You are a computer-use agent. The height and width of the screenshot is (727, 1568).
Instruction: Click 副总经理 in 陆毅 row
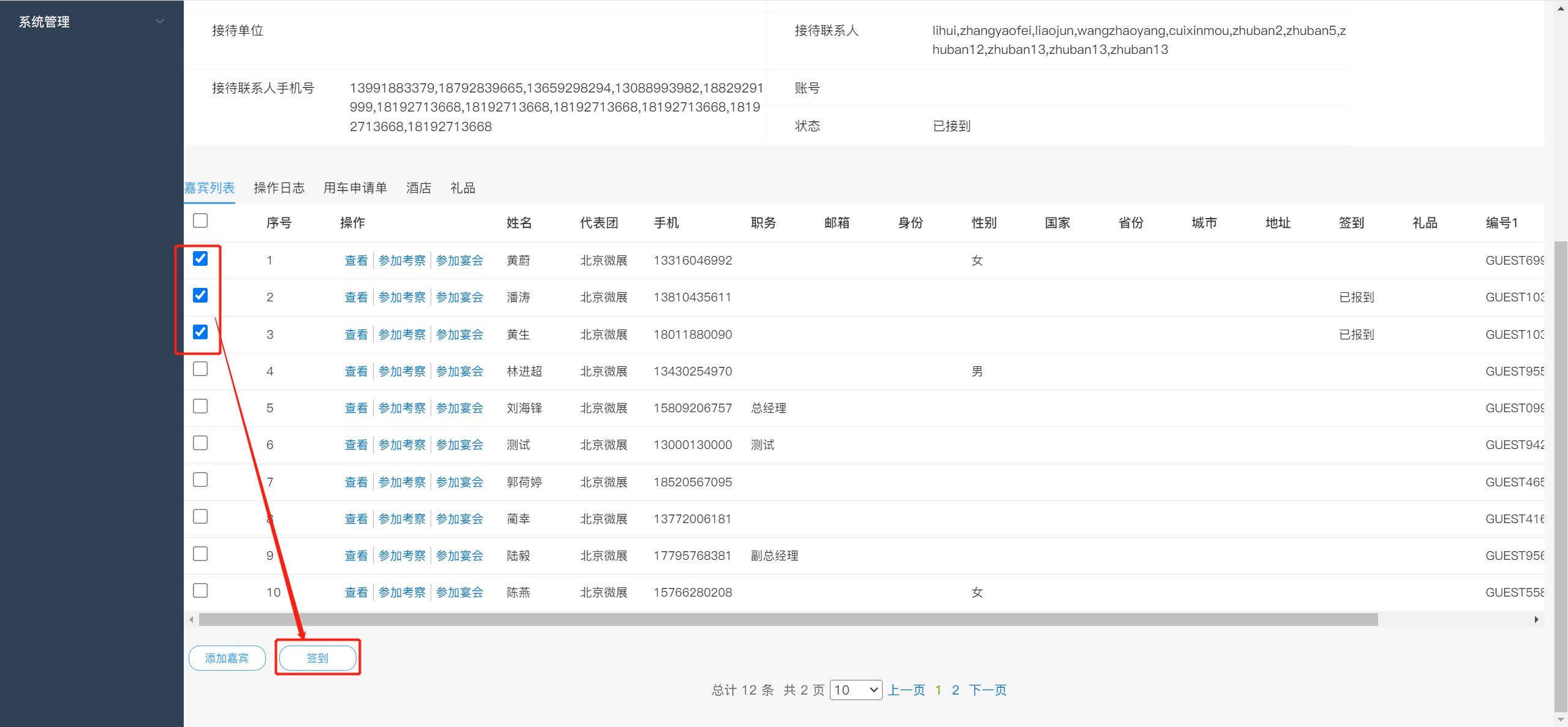point(775,556)
